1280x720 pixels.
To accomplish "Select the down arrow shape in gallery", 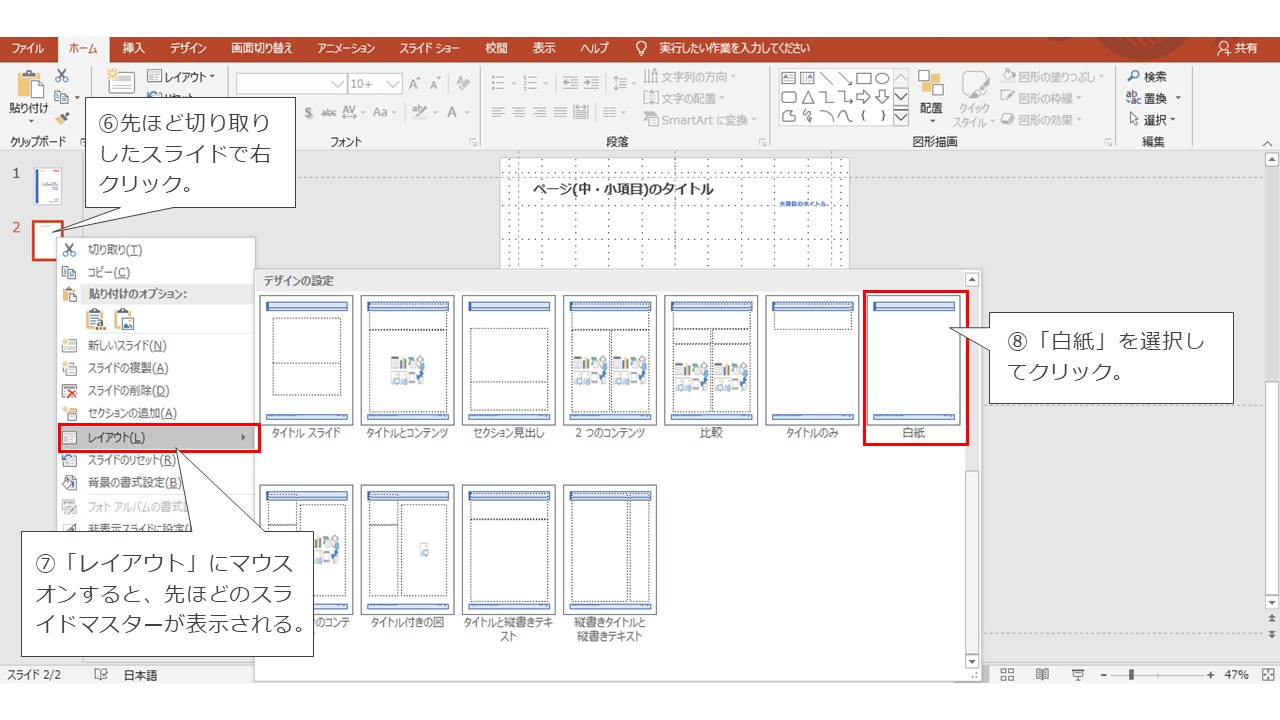I will 882,97.
